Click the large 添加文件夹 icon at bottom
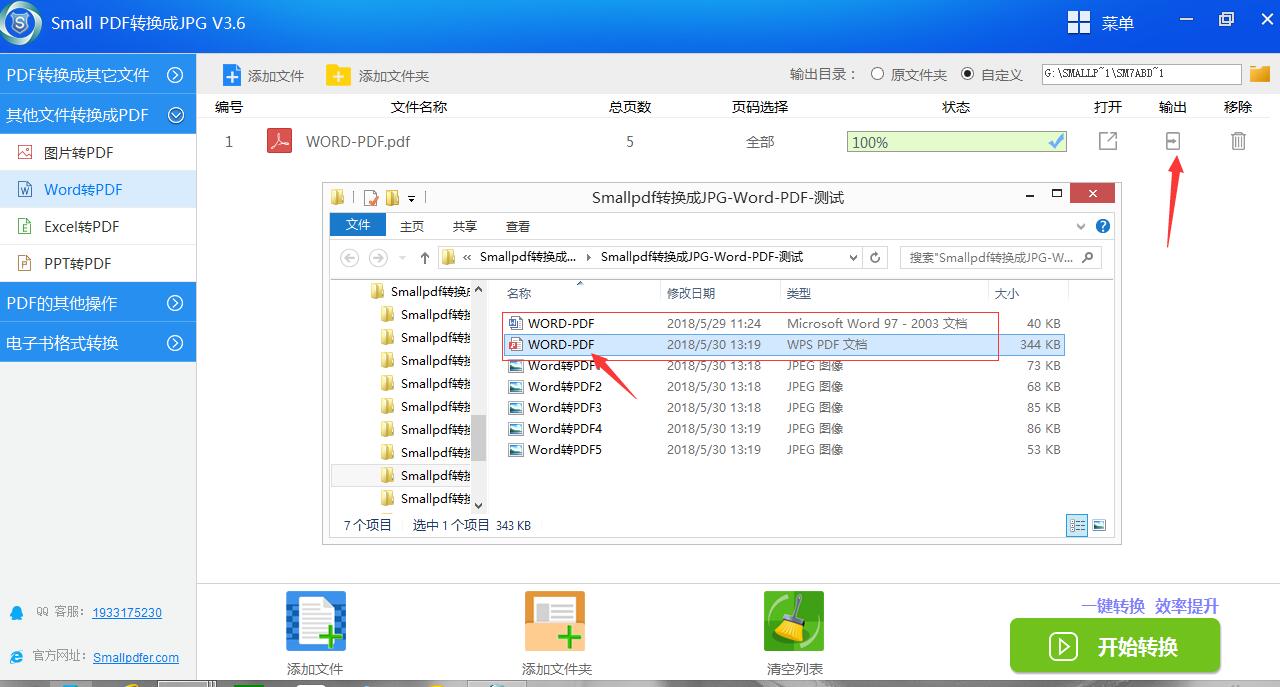The height and width of the screenshot is (687, 1280). [555, 621]
